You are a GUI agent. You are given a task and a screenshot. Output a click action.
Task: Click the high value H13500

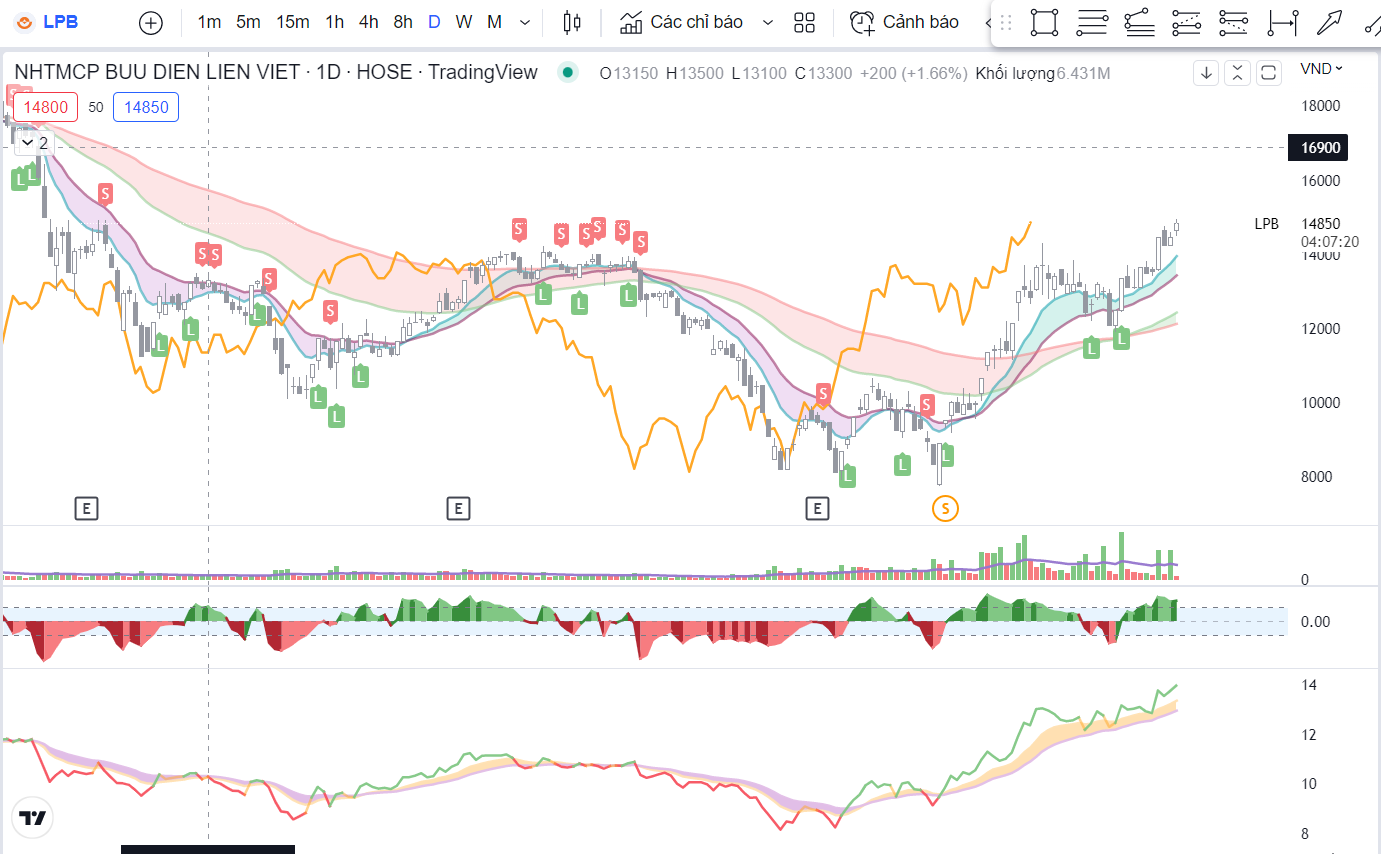[x=695, y=73]
